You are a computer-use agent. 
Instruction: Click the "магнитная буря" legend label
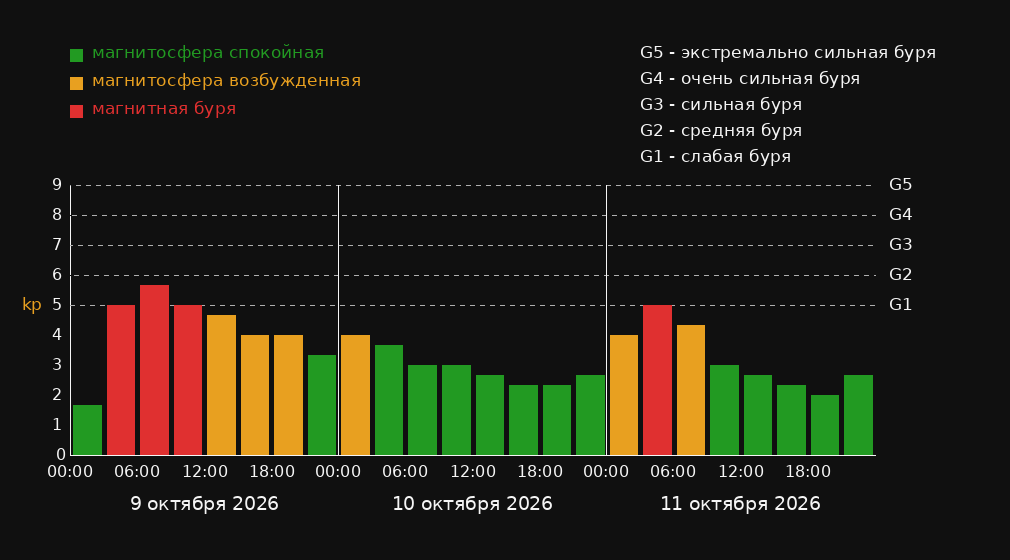[164, 109]
